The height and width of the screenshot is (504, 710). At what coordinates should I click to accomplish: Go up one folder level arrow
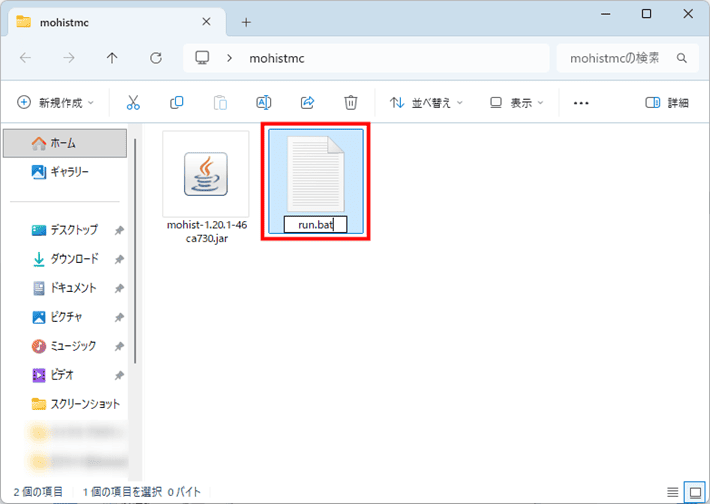(112, 58)
